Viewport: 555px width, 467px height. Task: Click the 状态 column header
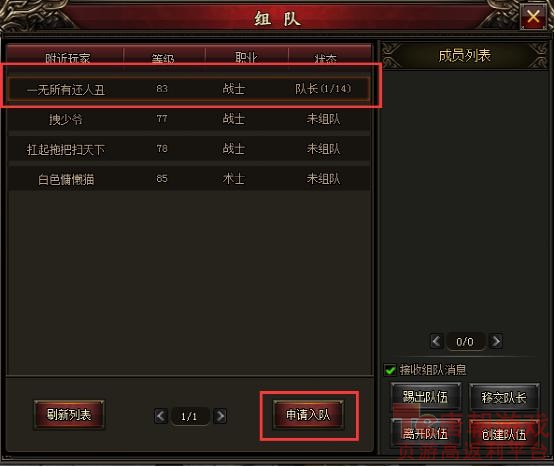click(326, 57)
